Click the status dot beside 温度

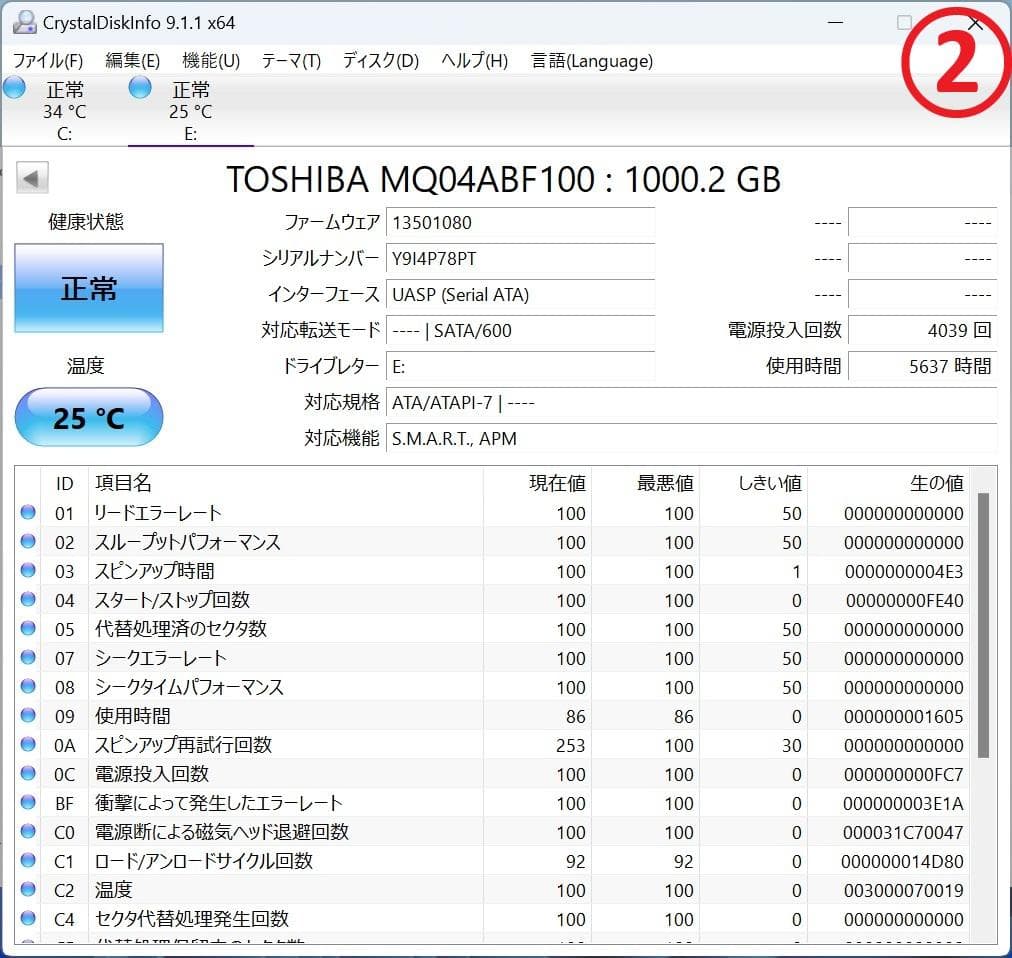[30, 890]
